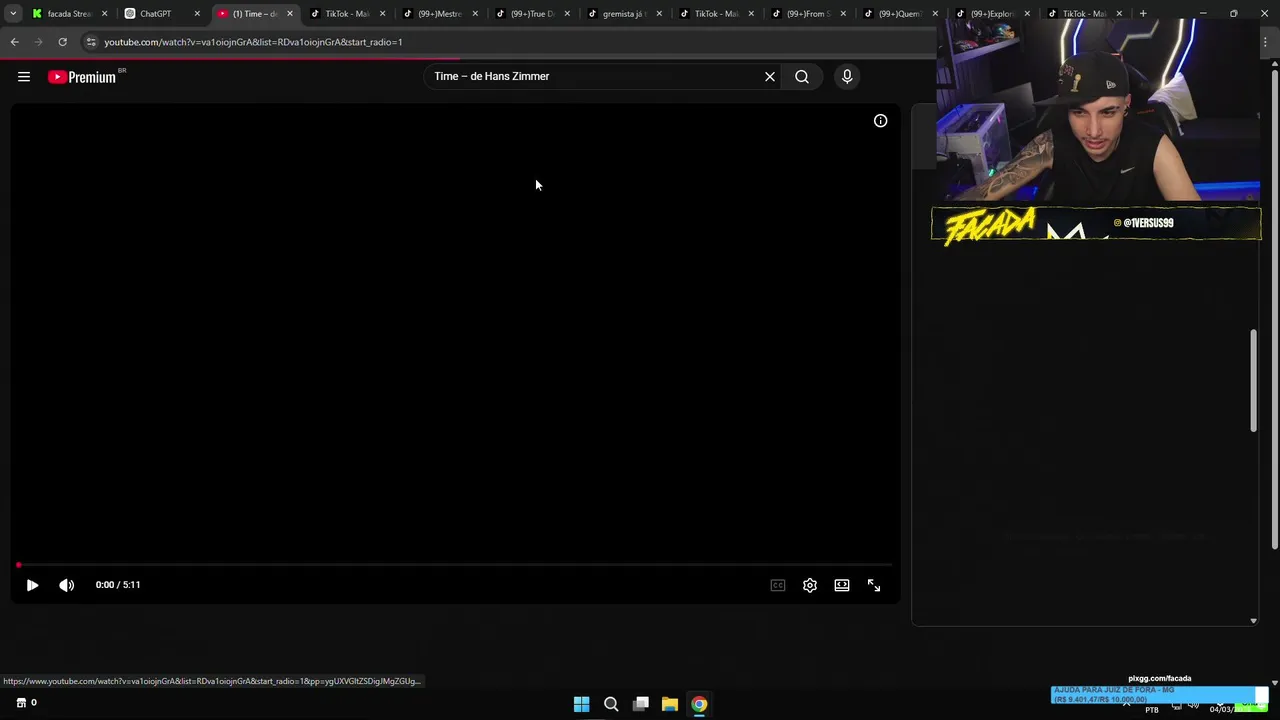Start voice search with microphone

[847, 77]
